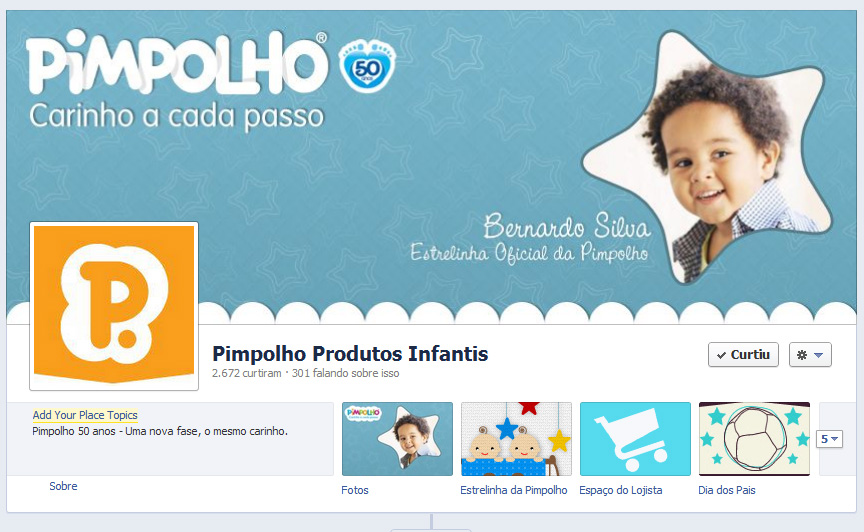Open the Fotos thumbnail with child star
The width and height of the screenshot is (864, 532).
point(397,439)
